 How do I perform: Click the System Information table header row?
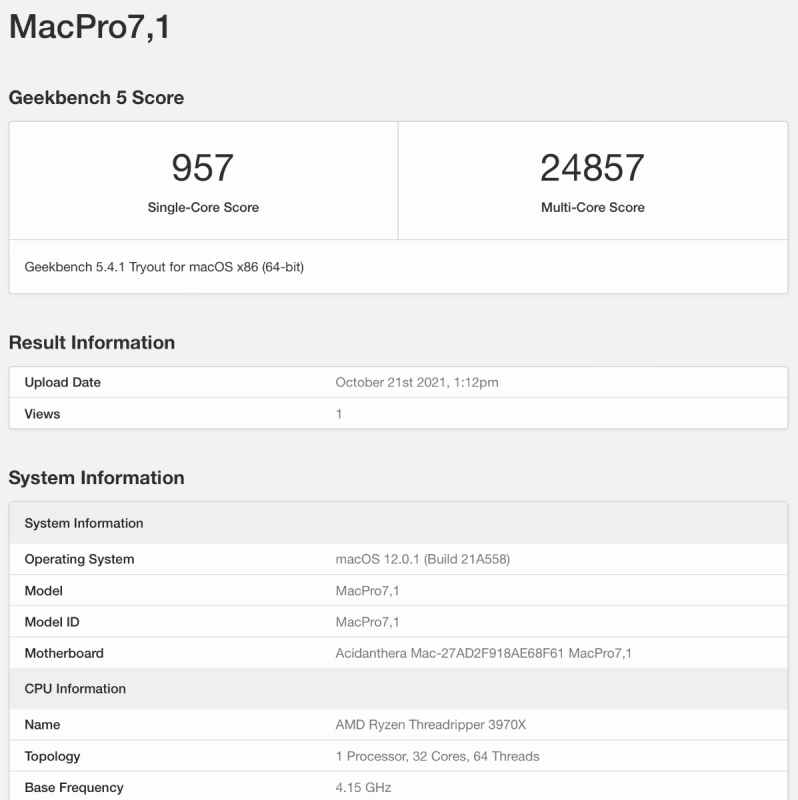pos(398,523)
